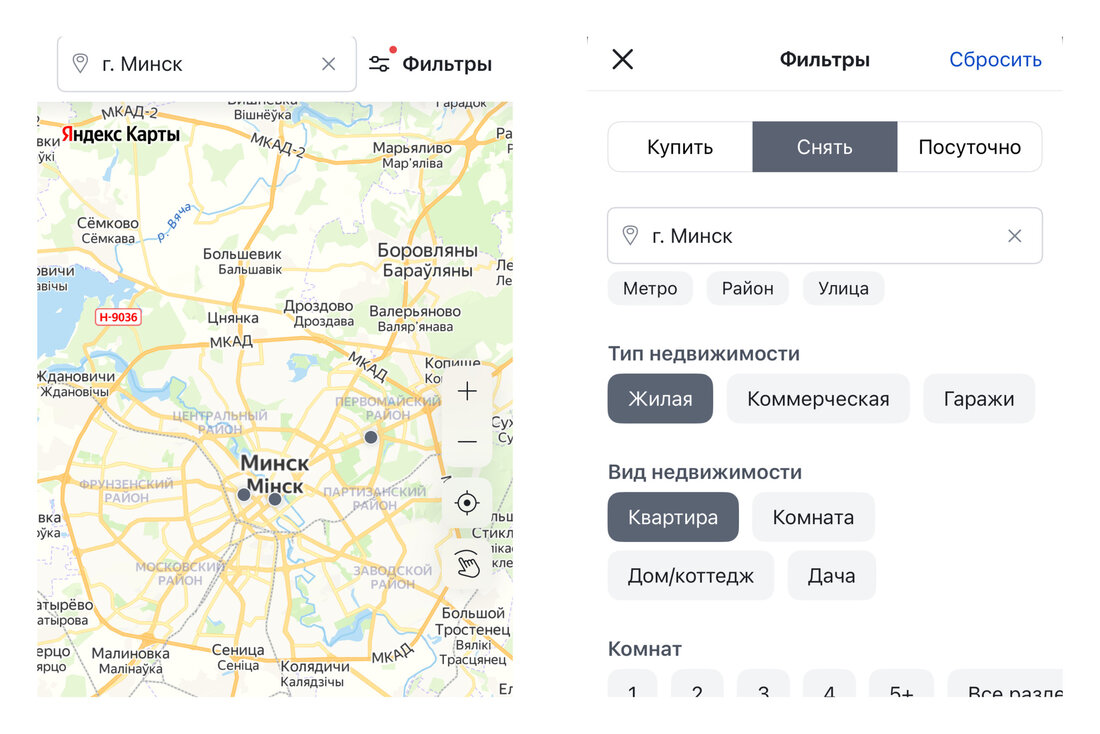The height and width of the screenshot is (734, 1100).
Task: Select Дом/коттедж property kind
Action: pyautogui.click(x=690, y=576)
